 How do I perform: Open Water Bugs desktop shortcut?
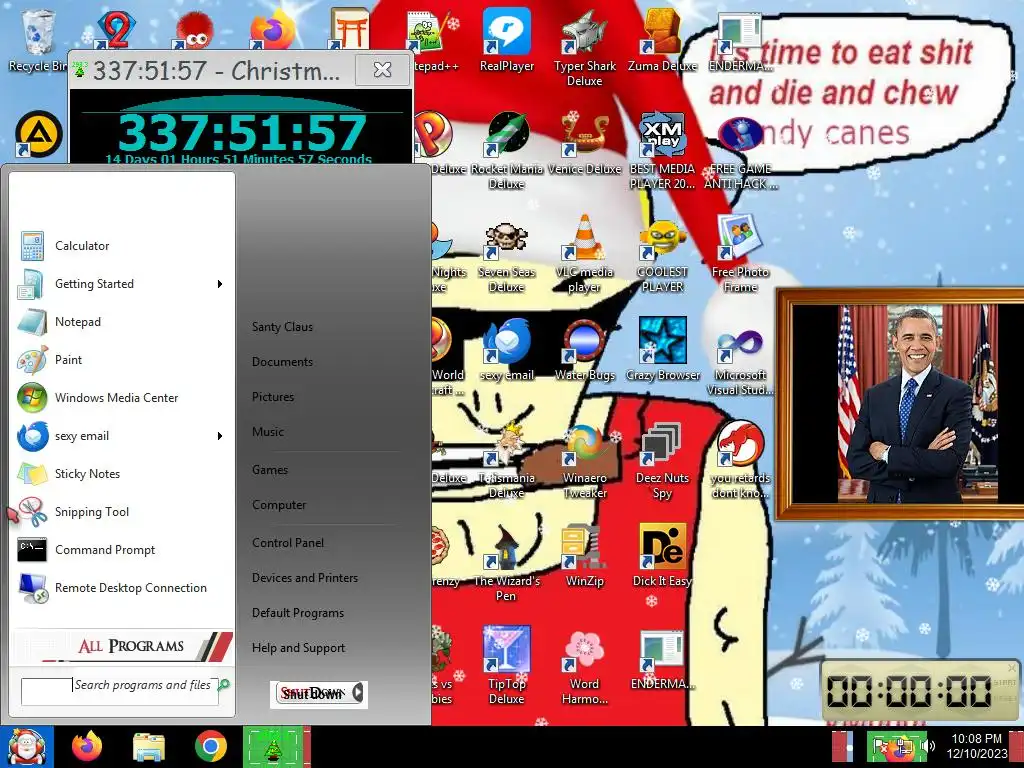[584, 350]
